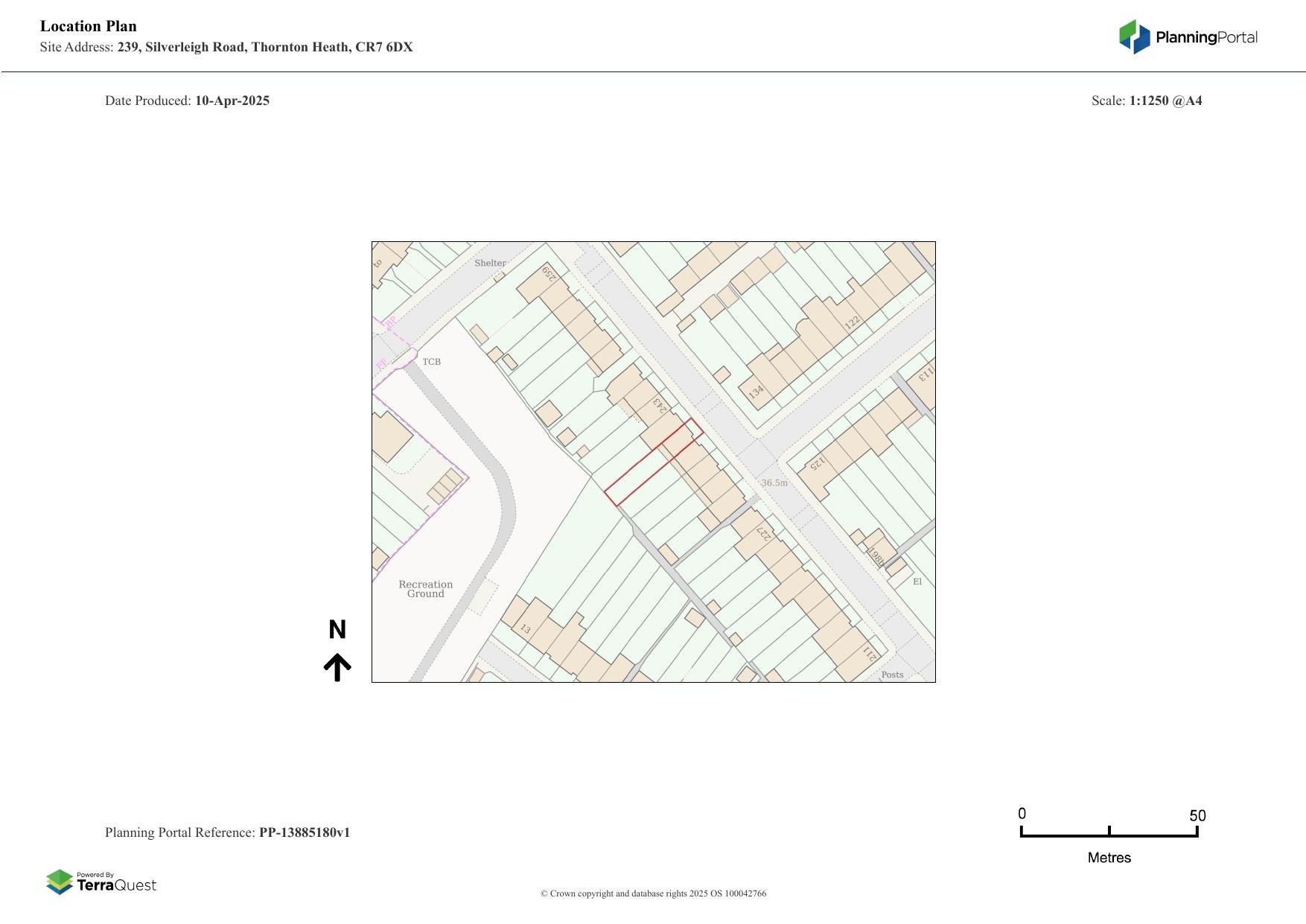Viewport: 1306px width, 924px height.
Task: Click the TerraQuest layered logo icon
Action: pyautogui.click(x=60, y=882)
